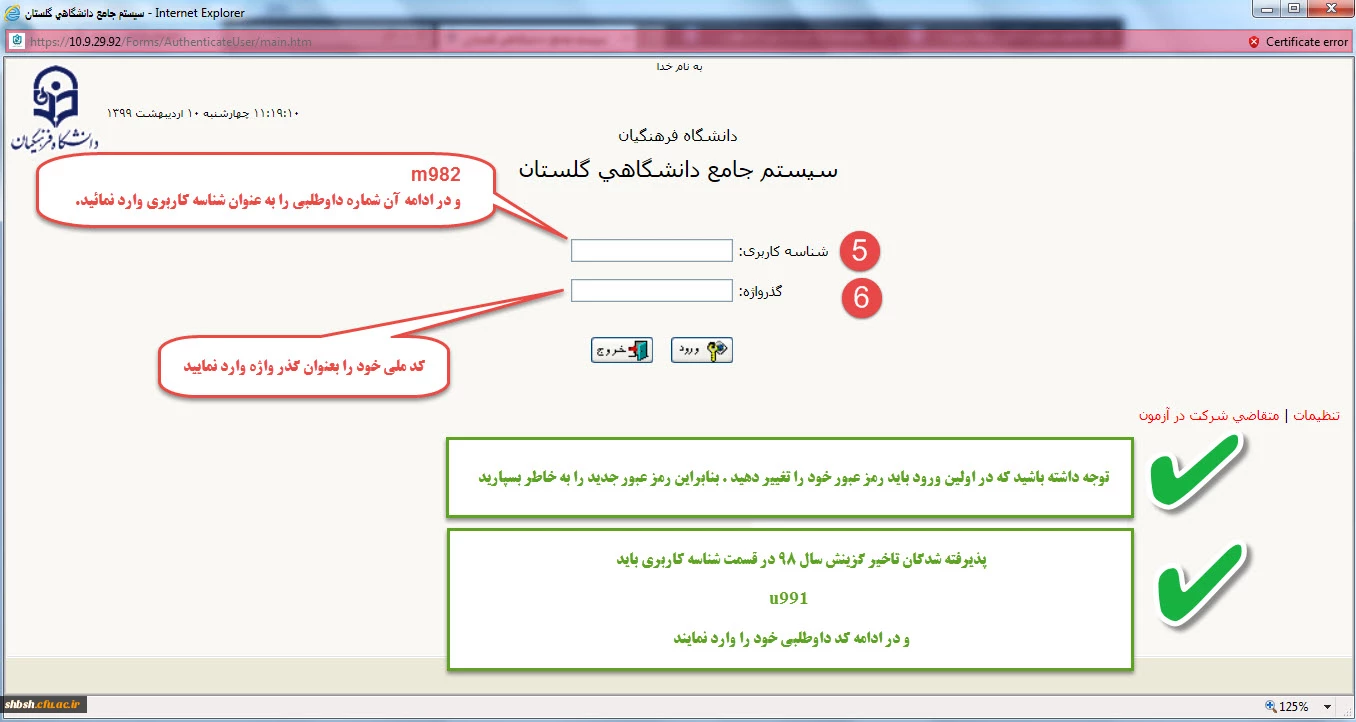Click the Internet Explorer icon in title bar

[12, 13]
